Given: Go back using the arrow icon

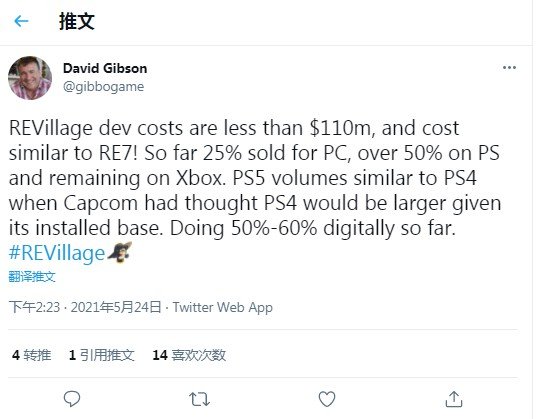Looking at the screenshot, I should pos(21,21).
